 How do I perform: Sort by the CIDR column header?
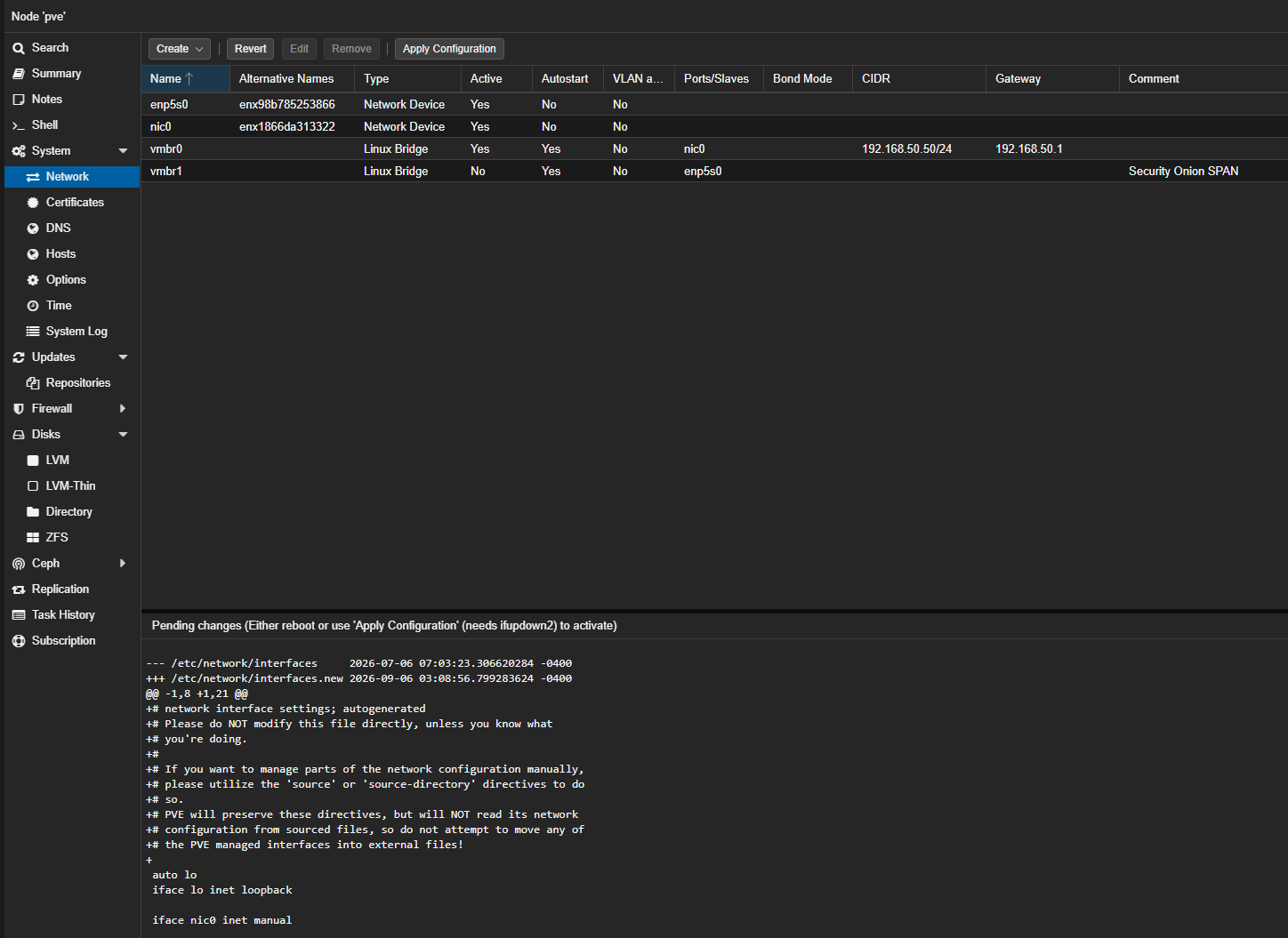tap(919, 79)
